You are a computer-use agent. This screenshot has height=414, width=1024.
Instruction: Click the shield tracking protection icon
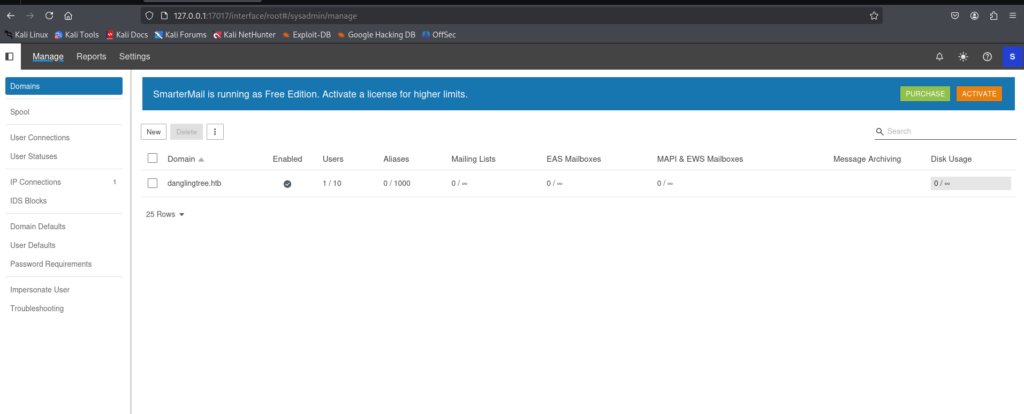point(150,16)
